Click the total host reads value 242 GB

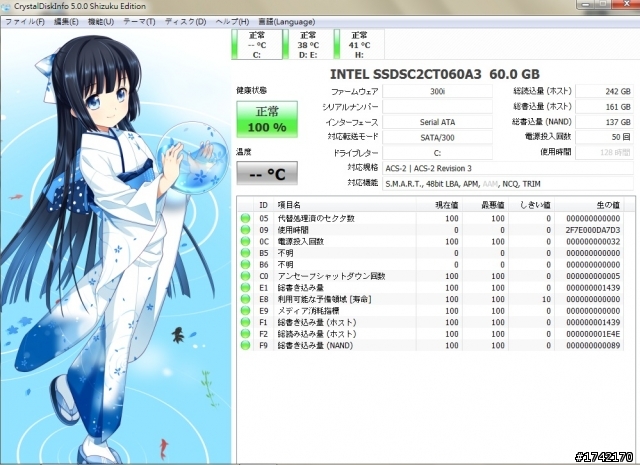tap(604, 91)
